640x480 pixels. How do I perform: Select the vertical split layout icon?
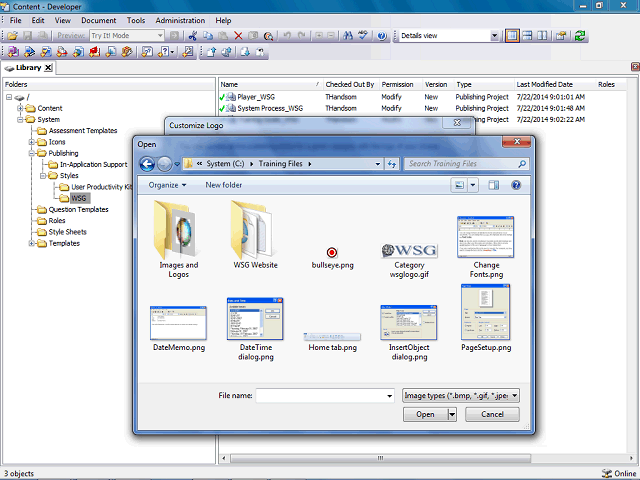pyautogui.click(x=542, y=36)
